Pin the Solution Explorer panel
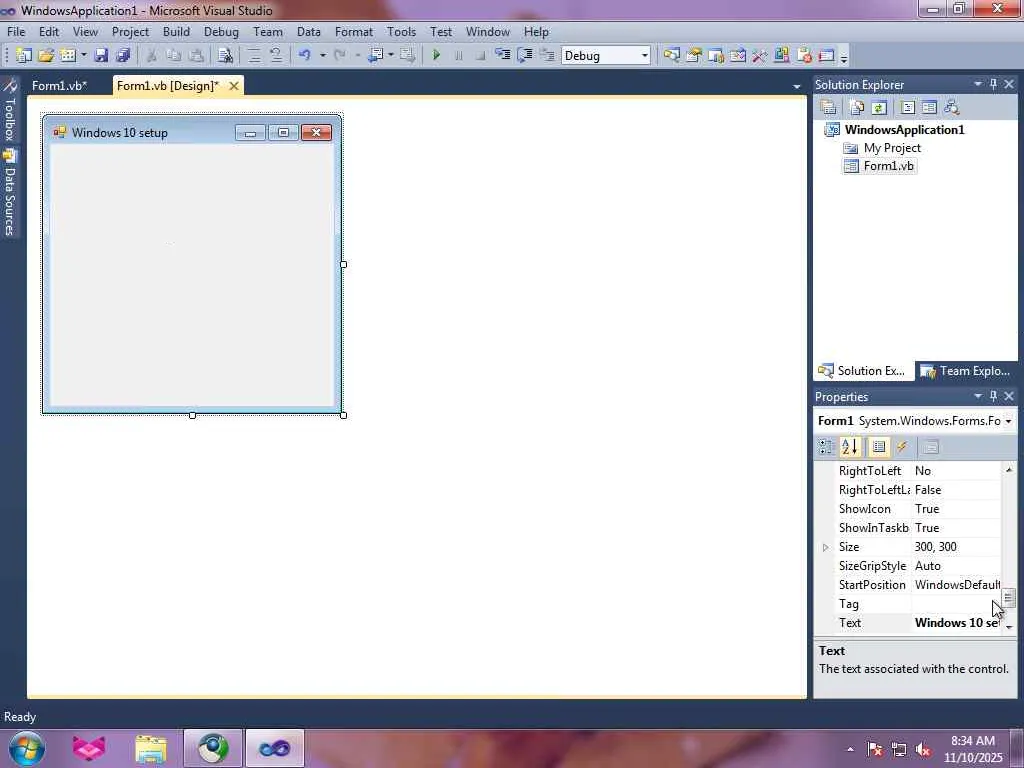The image size is (1024, 768). click(993, 84)
